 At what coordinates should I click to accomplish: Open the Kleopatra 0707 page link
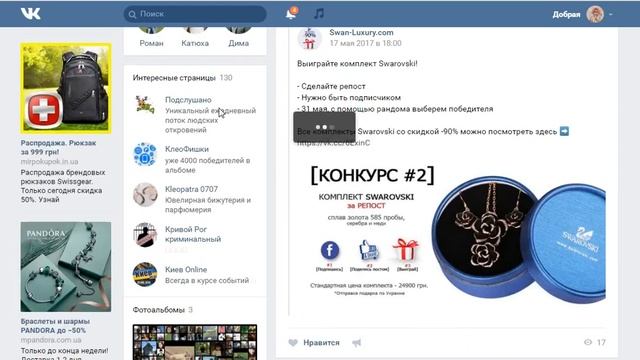191,189
